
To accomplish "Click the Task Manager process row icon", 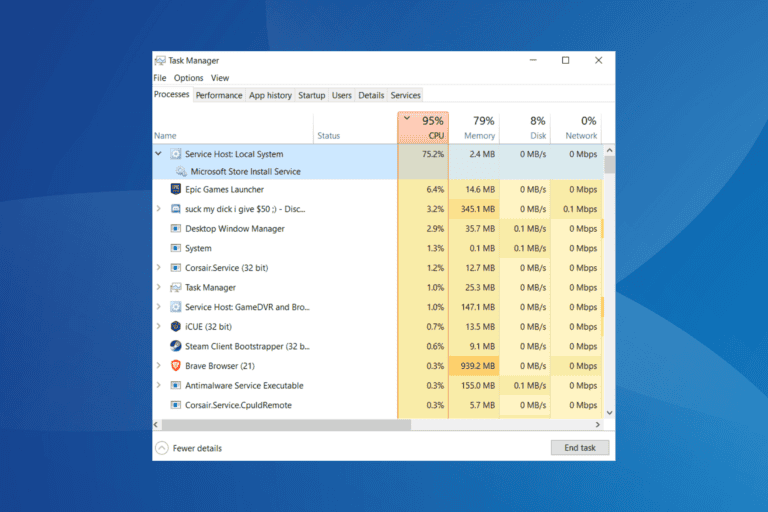I will [176, 287].
